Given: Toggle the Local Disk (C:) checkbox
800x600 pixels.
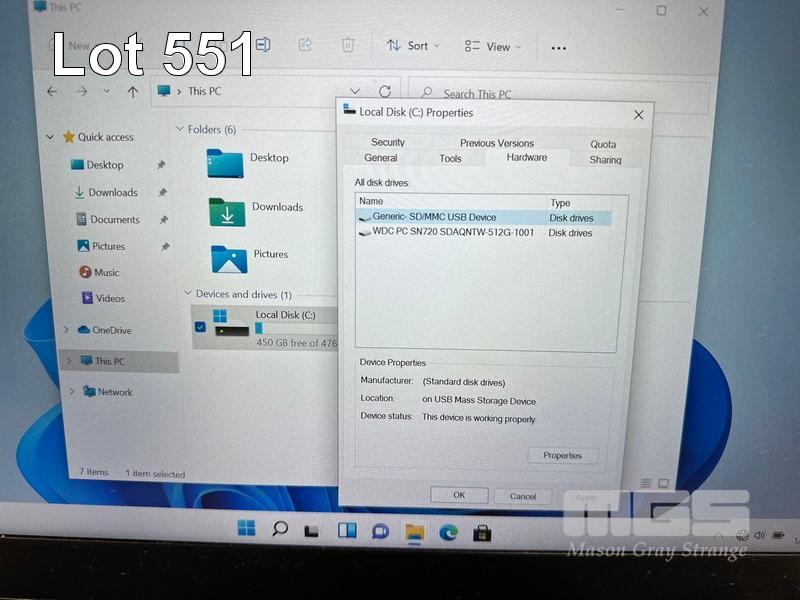Looking at the screenshot, I should 200,327.
